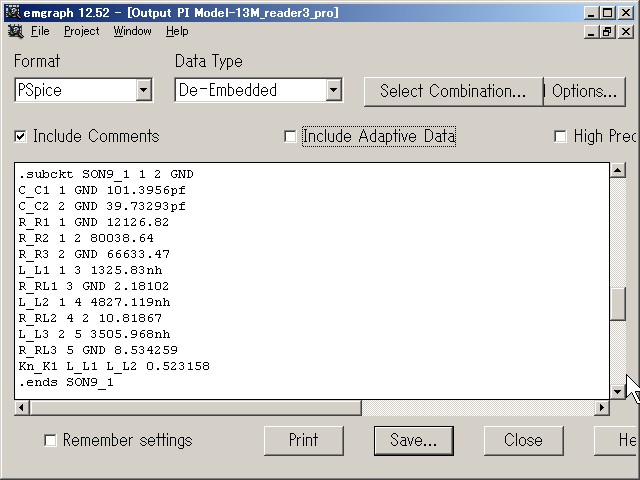640x480 pixels.
Task: Expand the Data Type De-Embedded dropdown
Action: (x=333, y=90)
